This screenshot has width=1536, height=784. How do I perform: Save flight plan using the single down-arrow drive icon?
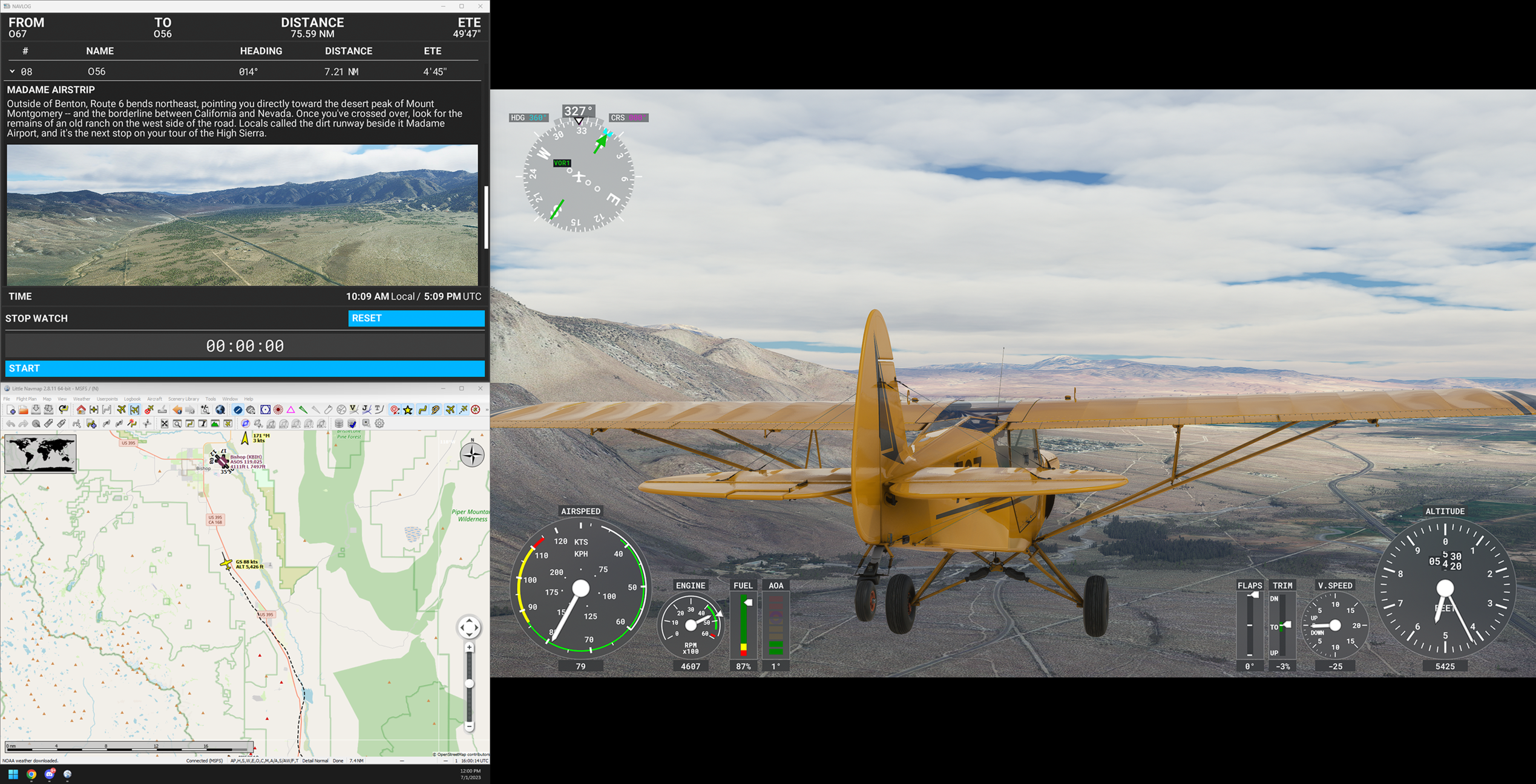click(x=36, y=410)
